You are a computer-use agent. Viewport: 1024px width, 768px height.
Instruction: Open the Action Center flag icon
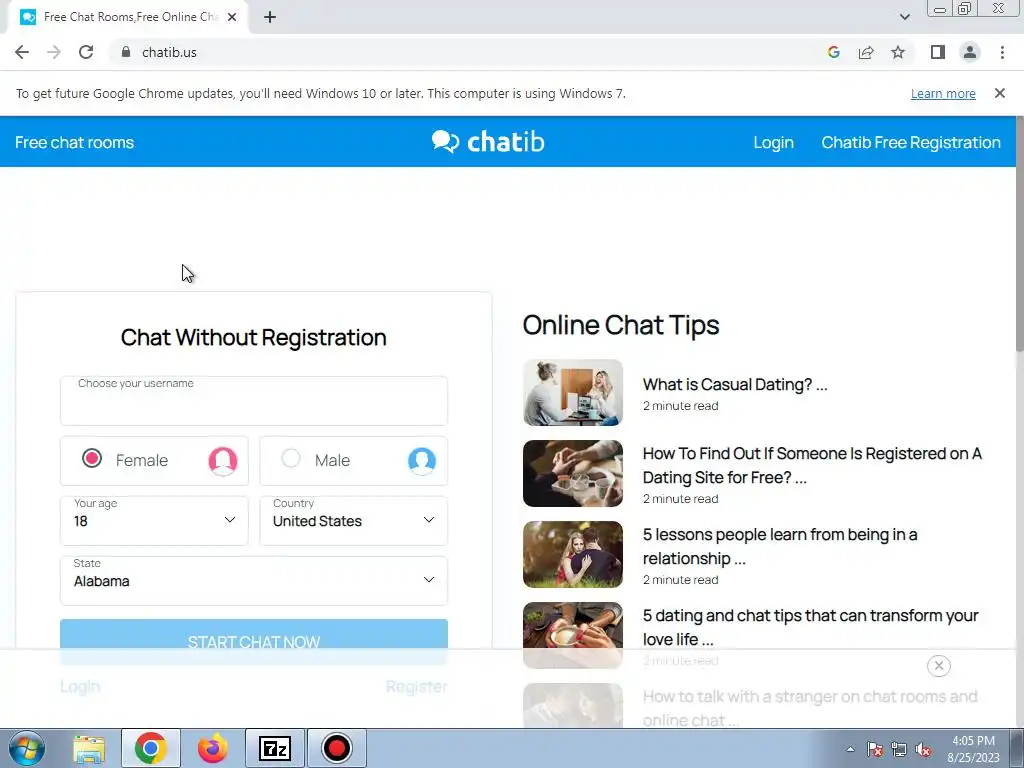pyautogui.click(x=875, y=749)
